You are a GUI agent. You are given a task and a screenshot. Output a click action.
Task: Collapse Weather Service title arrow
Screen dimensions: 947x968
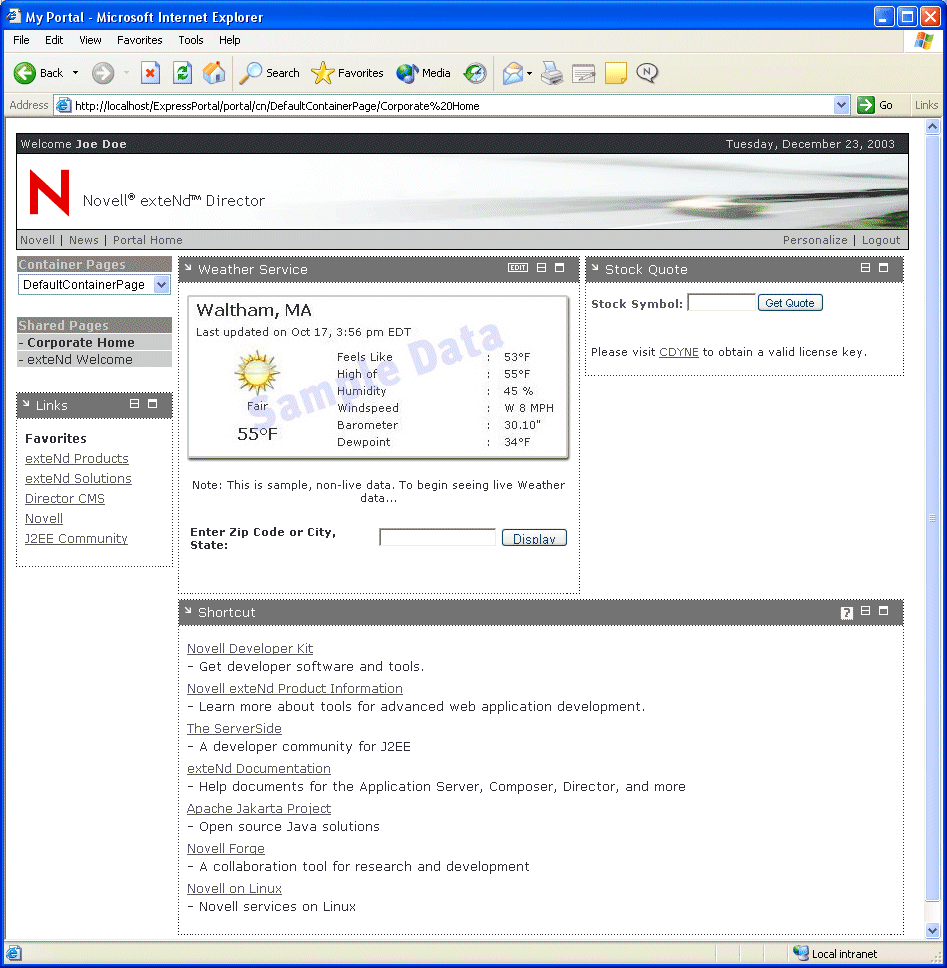tap(188, 268)
